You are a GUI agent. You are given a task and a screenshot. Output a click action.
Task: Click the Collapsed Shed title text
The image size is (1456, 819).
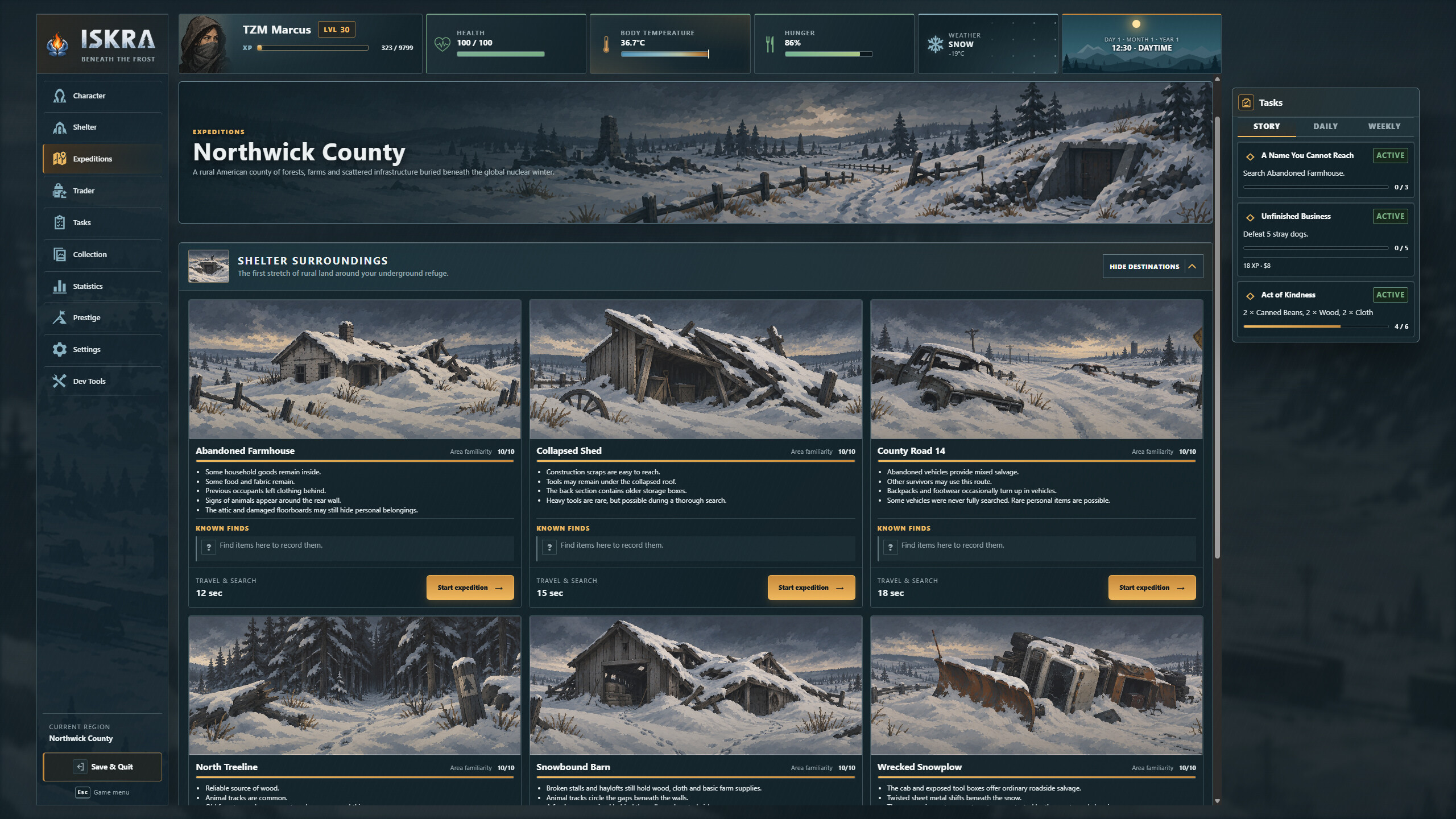569,450
